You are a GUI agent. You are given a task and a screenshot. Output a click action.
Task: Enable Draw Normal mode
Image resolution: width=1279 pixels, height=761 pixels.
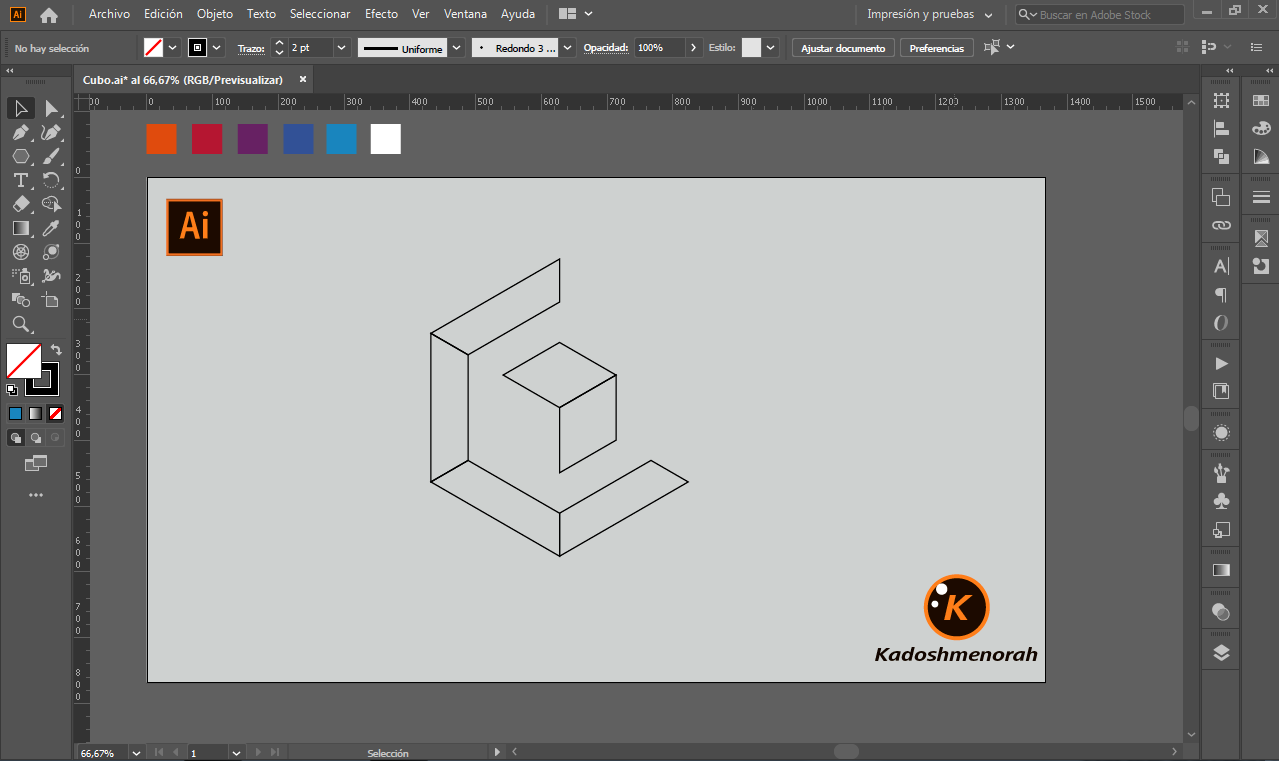[16, 437]
